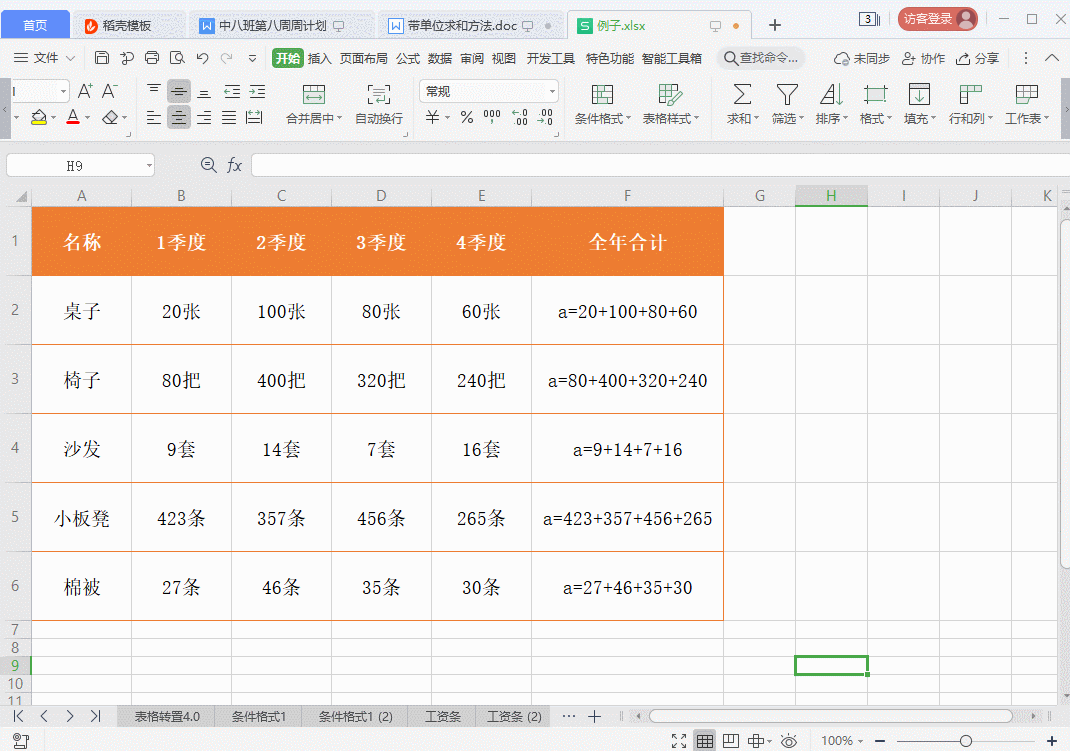
Task: Toggle Auto wrap (自动换行)
Action: (x=379, y=104)
